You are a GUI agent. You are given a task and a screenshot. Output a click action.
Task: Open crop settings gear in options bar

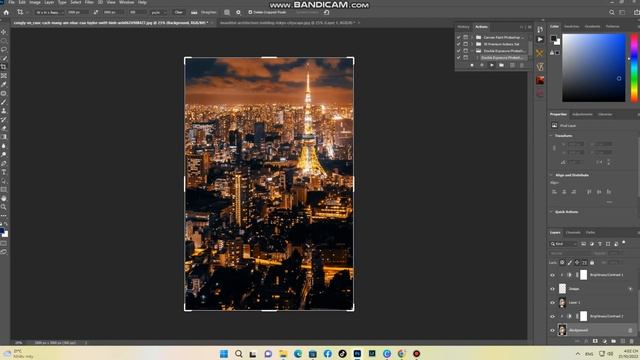238,12
